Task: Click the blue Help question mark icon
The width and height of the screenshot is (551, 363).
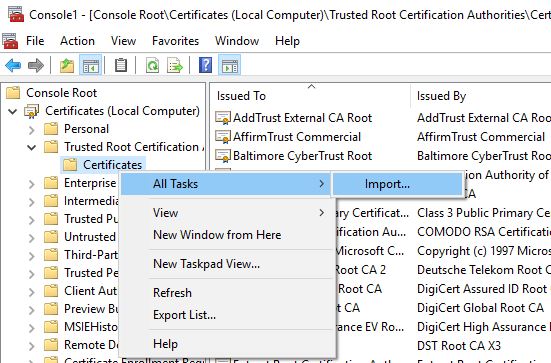Action: point(206,65)
